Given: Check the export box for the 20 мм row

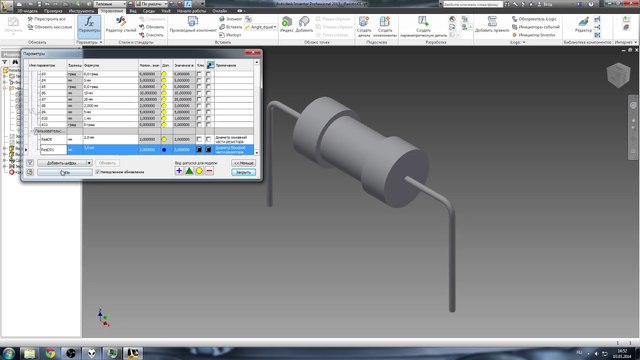Looking at the screenshot, I should (x=209, y=100).
